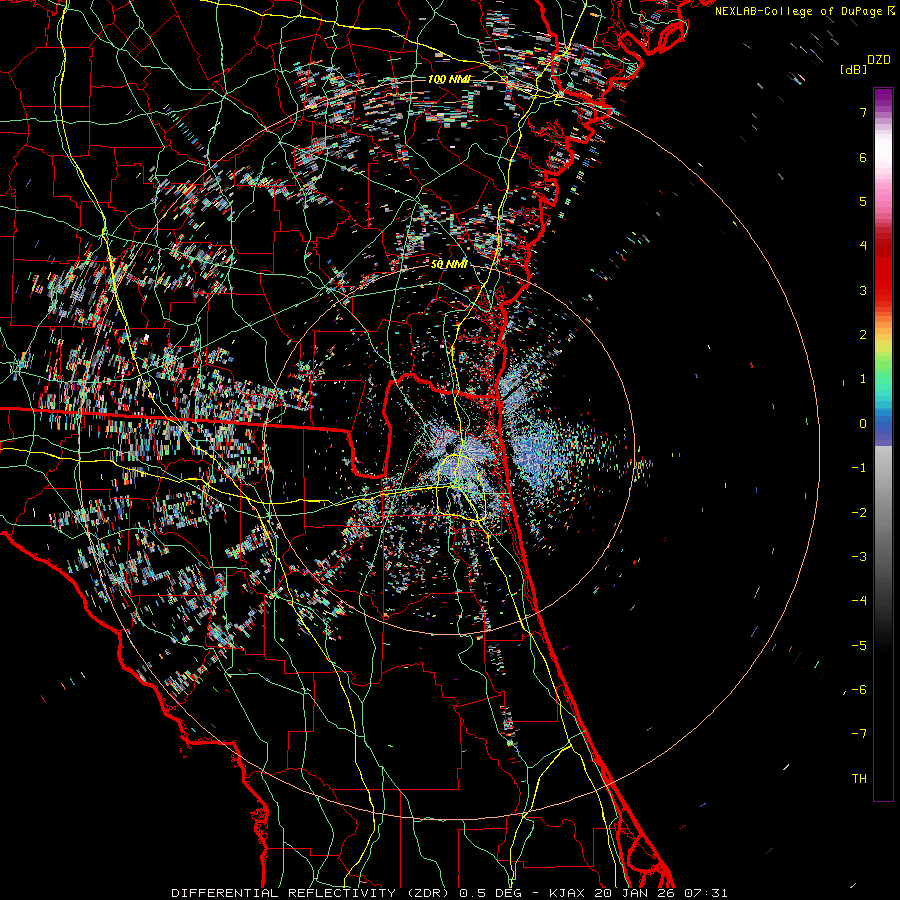Click the -7 value on the color scale

pos(859,734)
